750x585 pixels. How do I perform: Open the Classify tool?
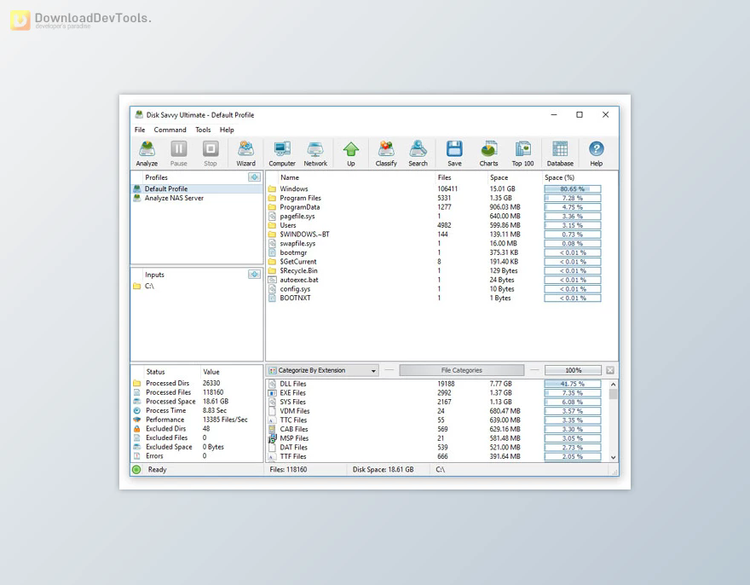[386, 153]
